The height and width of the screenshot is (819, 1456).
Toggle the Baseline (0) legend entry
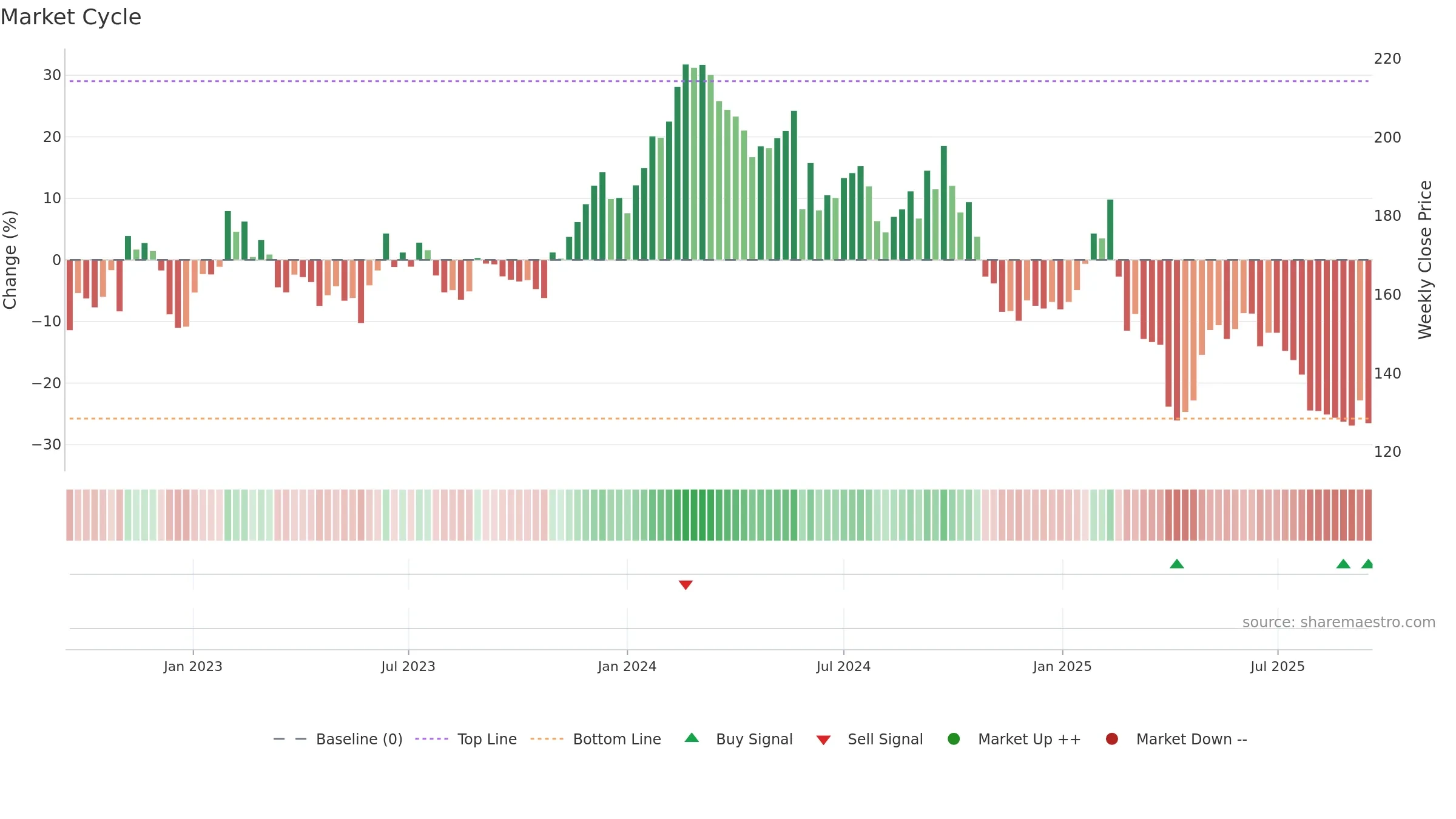point(338,739)
